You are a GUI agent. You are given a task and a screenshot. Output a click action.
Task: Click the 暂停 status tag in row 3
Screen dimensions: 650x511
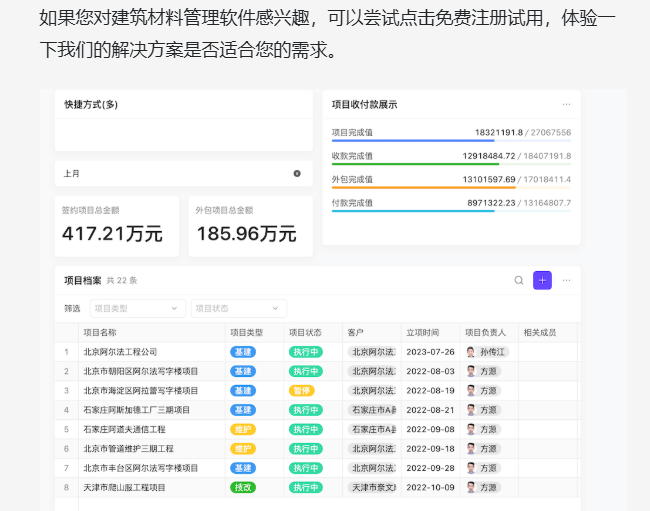[x=301, y=391]
